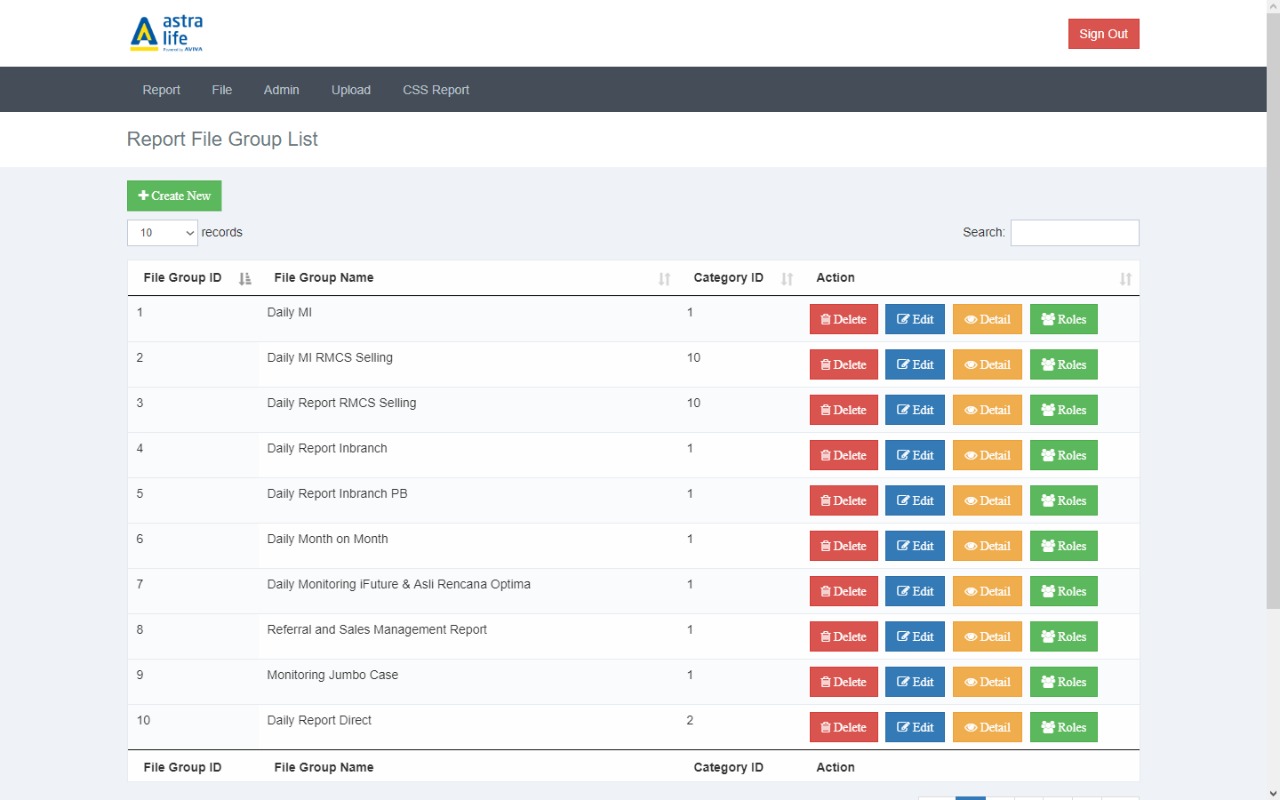1280x800 pixels.
Task: Sort by Category ID arrows icon
Action: coord(787,279)
